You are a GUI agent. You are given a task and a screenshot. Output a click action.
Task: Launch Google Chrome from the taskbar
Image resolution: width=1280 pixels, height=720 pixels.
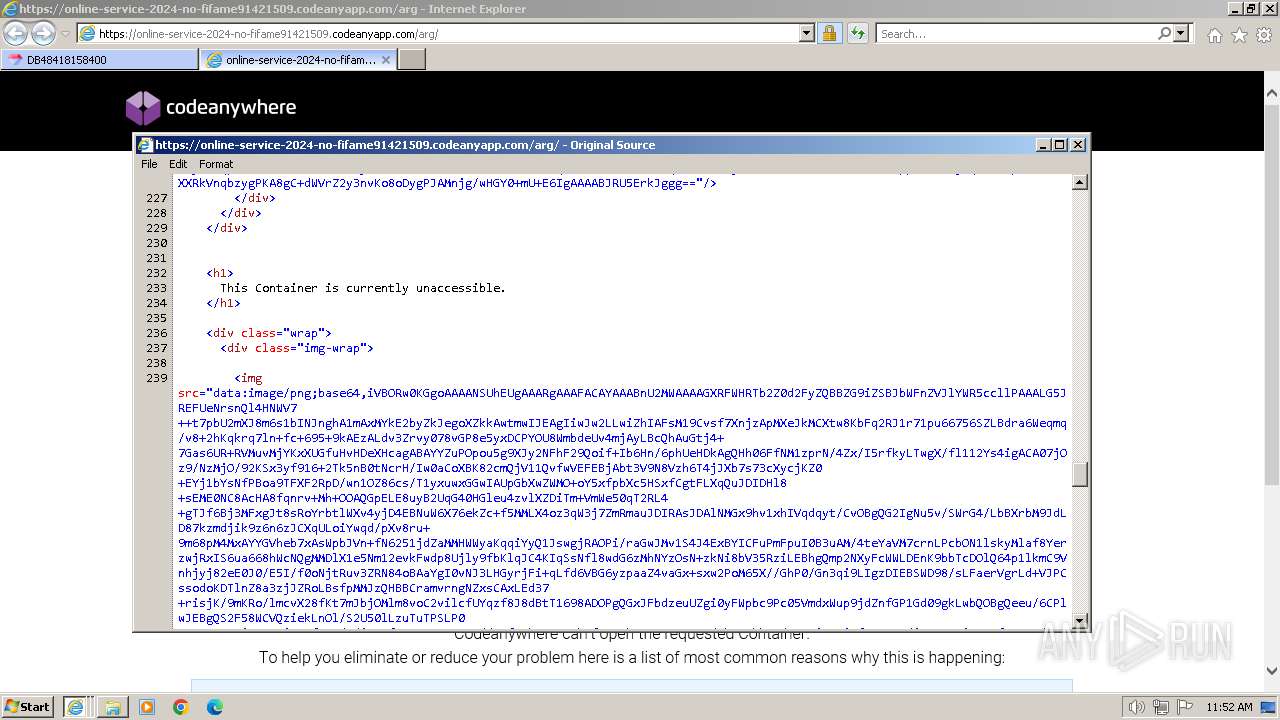point(181,706)
